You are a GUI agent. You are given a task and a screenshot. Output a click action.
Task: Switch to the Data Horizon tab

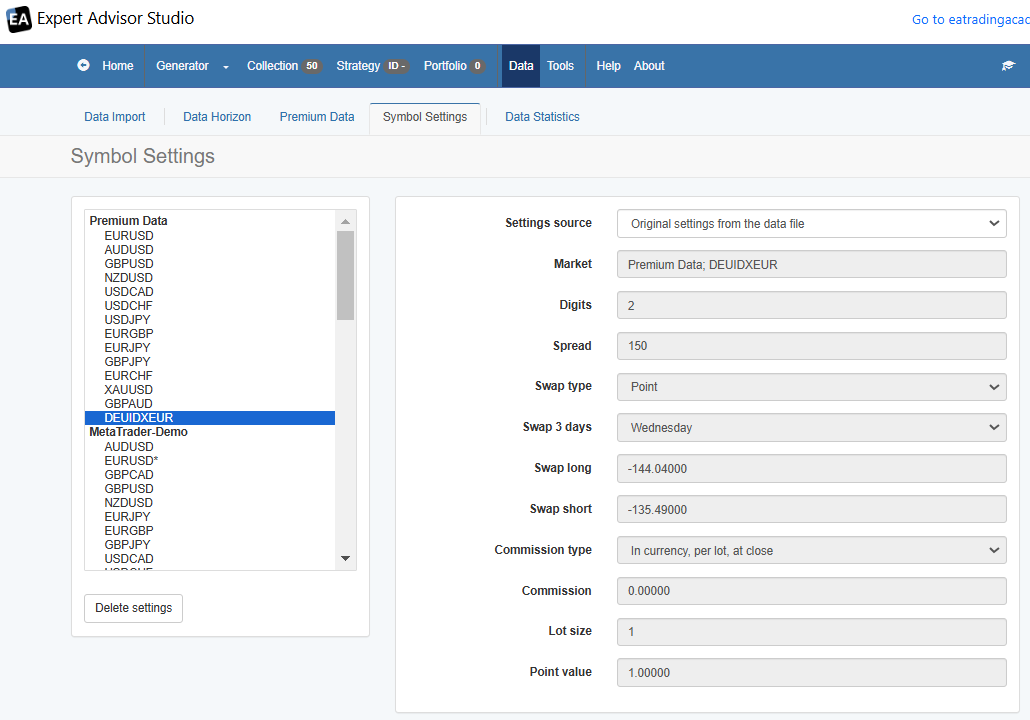click(217, 117)
